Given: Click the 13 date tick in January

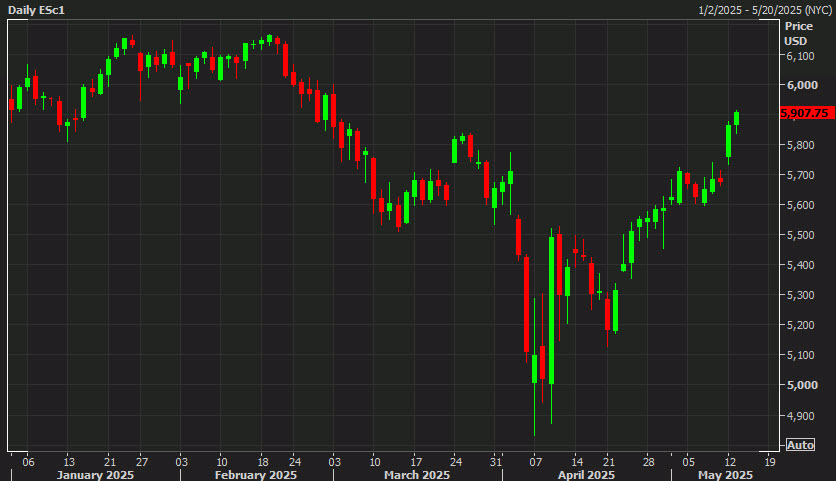Looking at the screenshot, I should click(x=69, y=462).
